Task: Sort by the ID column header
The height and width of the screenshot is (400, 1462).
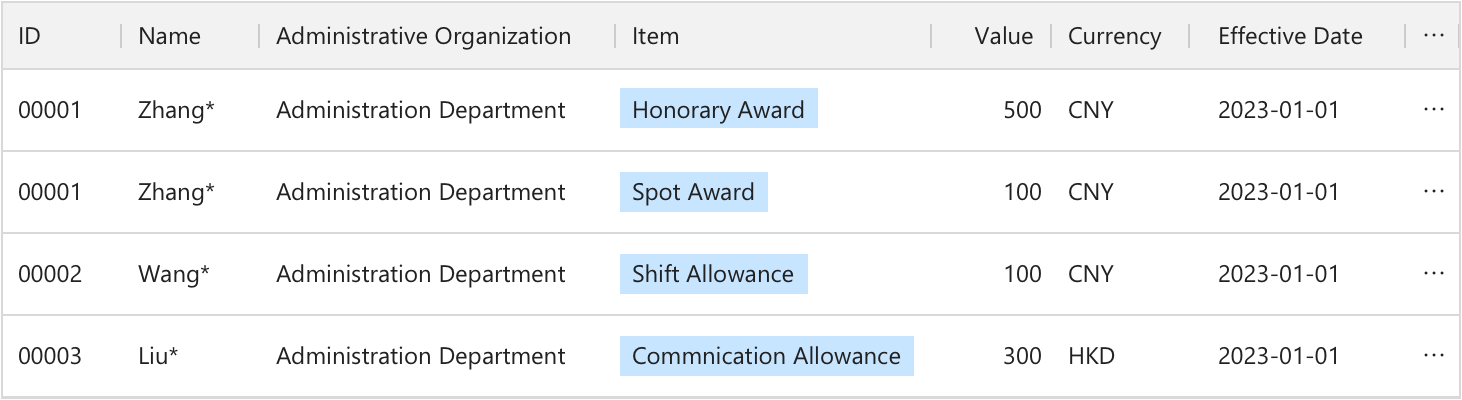Action: [x=29, y=36]
